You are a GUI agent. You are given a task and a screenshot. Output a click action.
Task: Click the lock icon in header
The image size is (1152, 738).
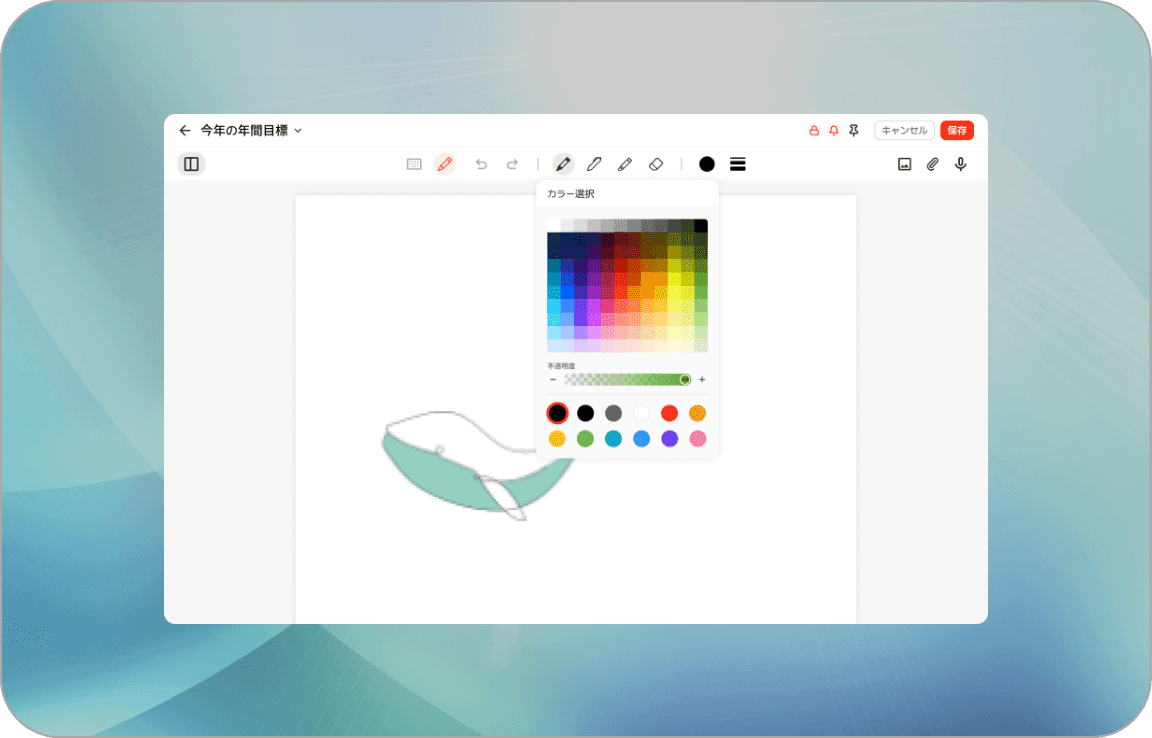[814, 130]
